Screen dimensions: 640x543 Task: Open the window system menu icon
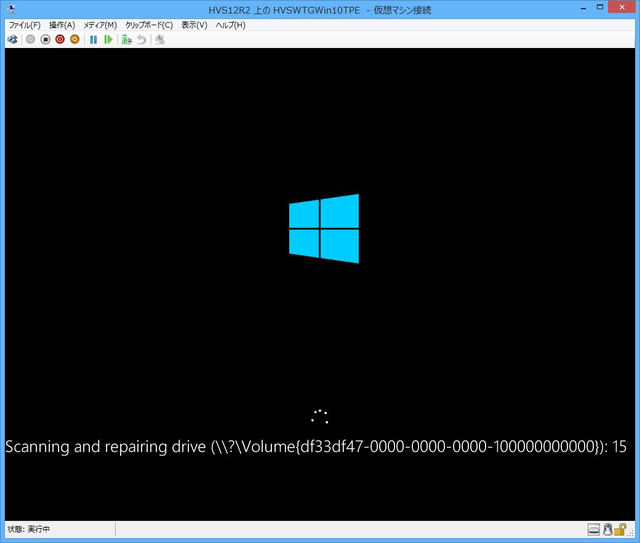tap(11, 9)
